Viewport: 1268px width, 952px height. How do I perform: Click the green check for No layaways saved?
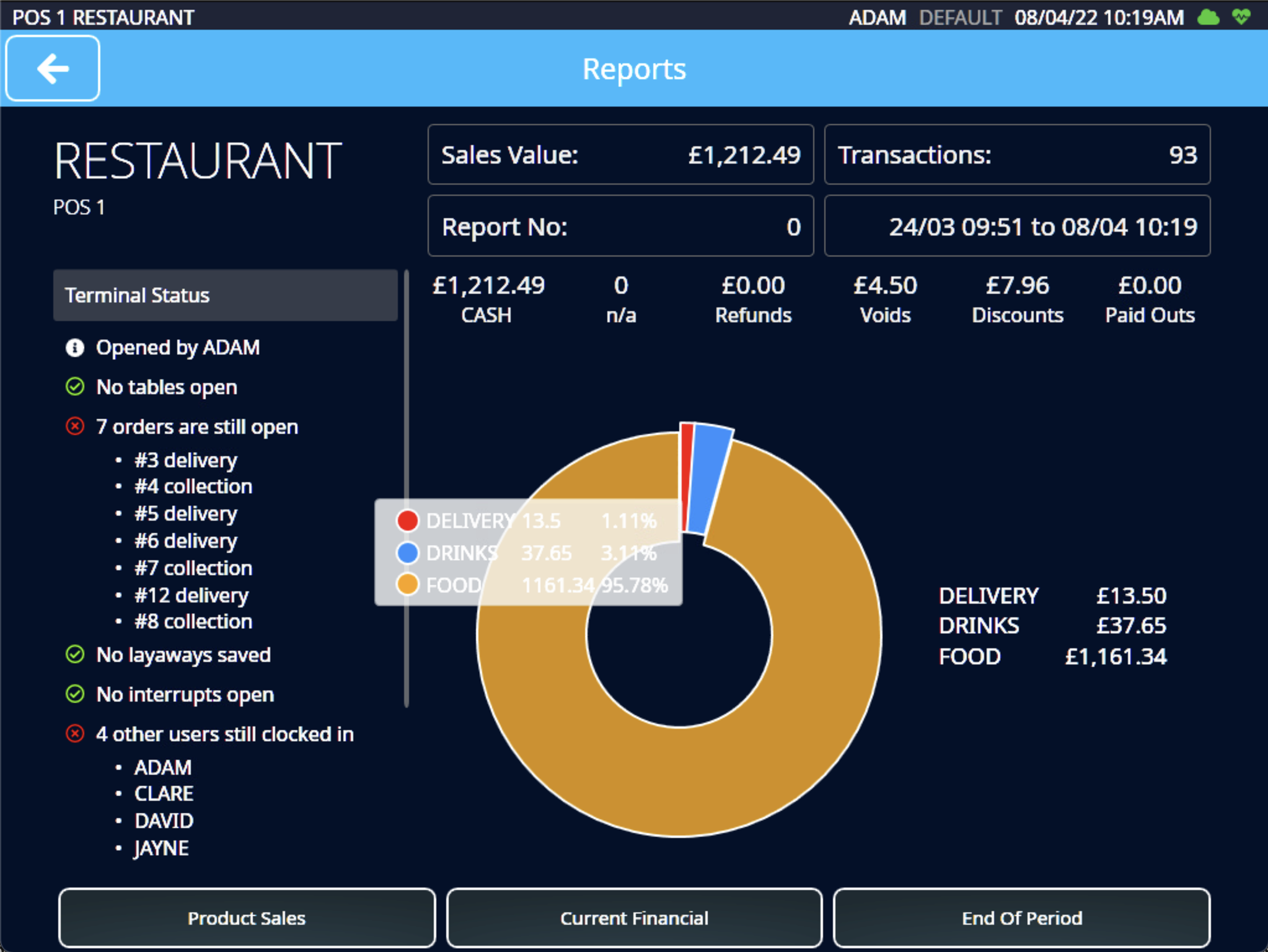tap(74, 654)
